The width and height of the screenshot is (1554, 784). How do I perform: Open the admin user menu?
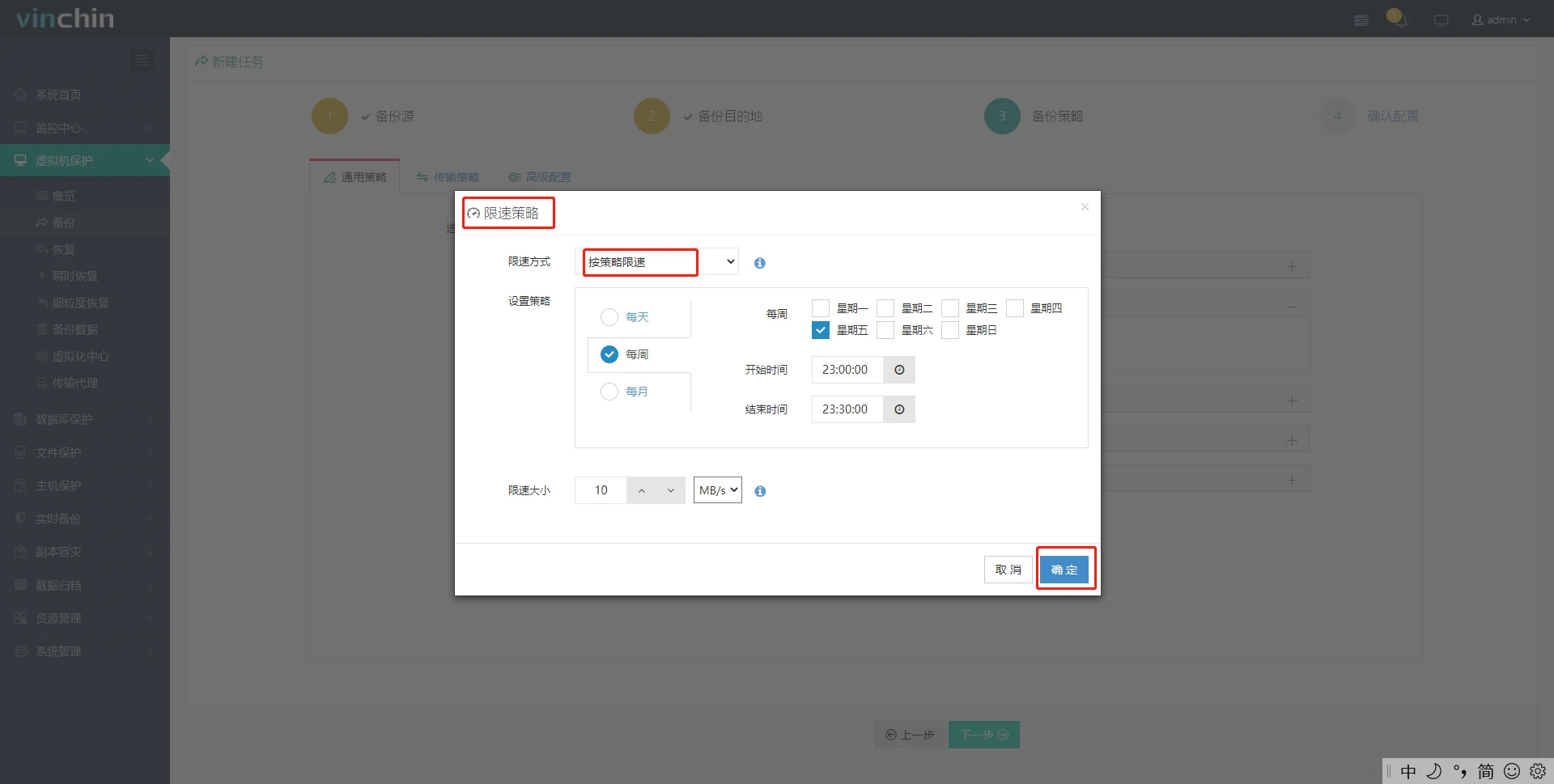click(x=1501, y=19)
